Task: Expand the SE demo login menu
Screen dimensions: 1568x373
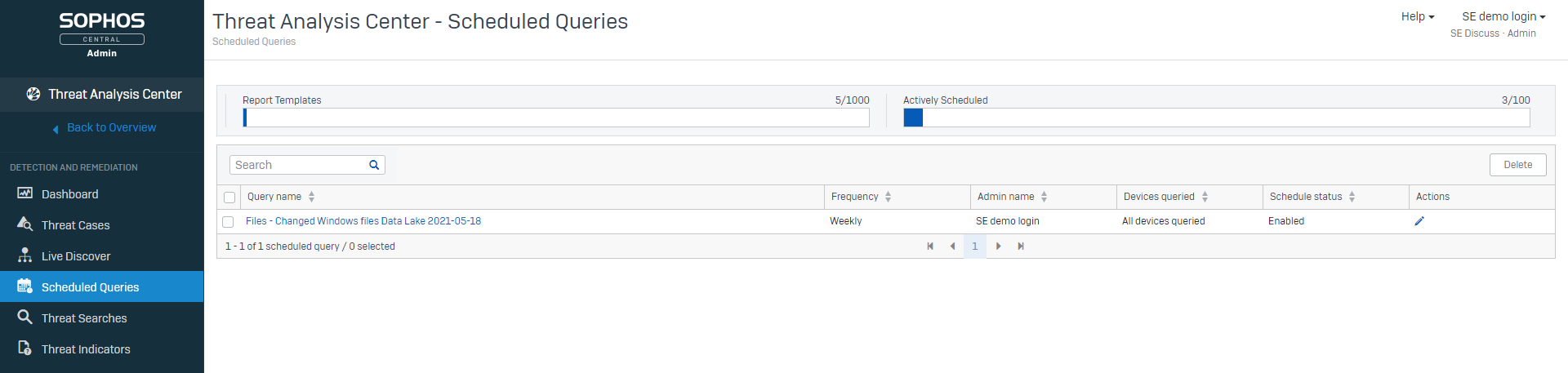Action: pyautogui.click(x=1503, y=16)
